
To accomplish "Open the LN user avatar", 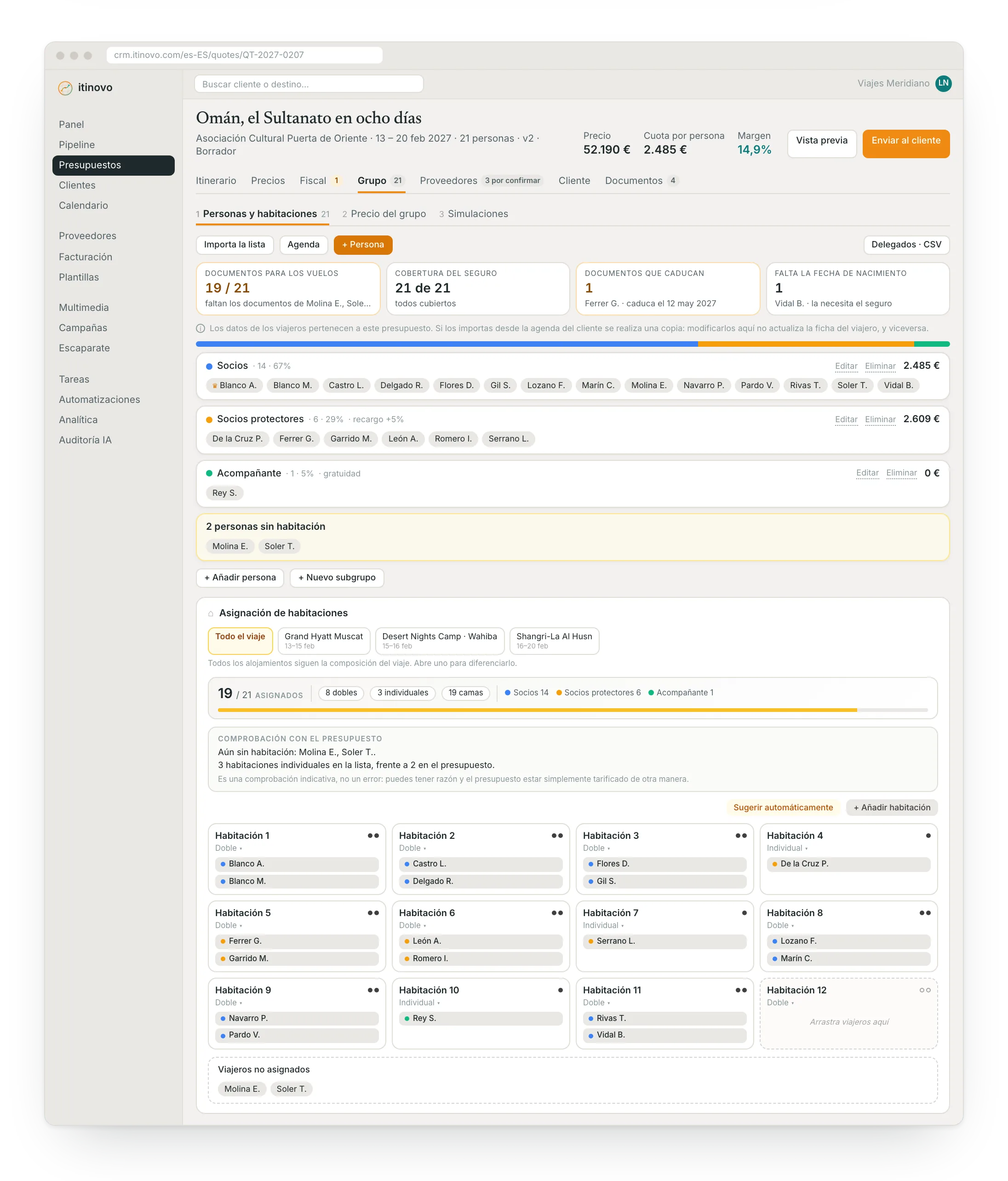I will click(943, 83).
